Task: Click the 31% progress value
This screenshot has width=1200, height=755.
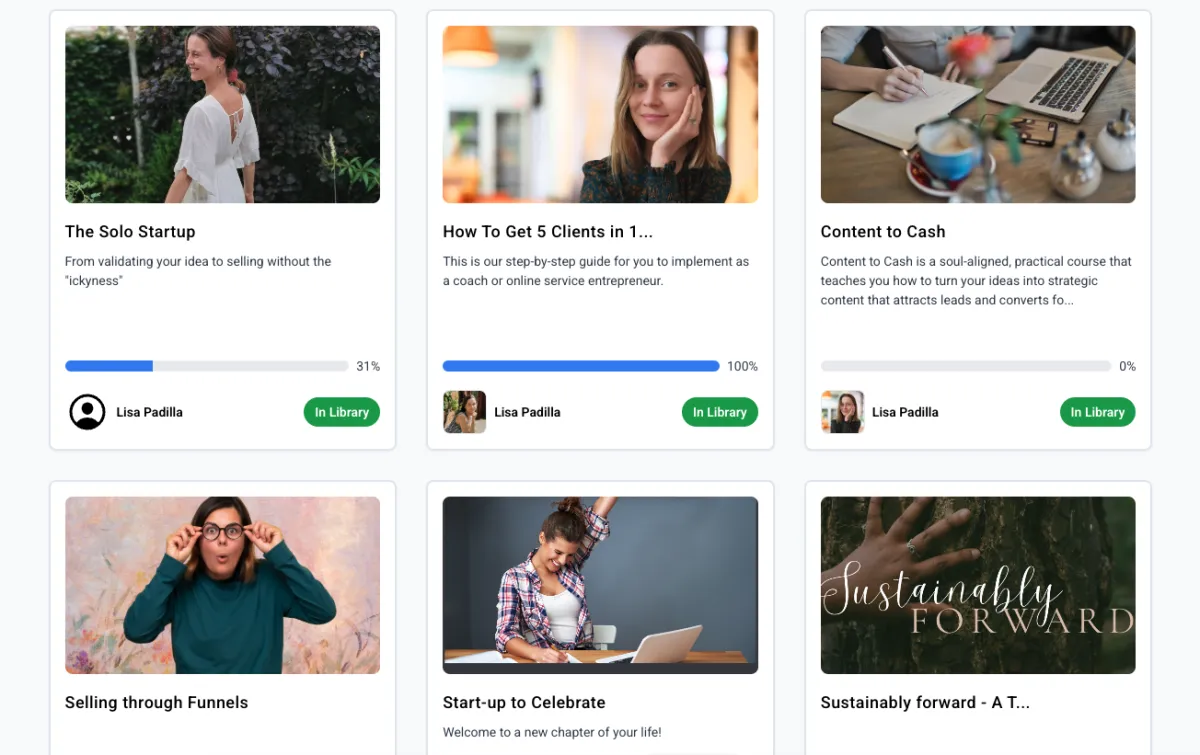Action: (x=368, y=366)
